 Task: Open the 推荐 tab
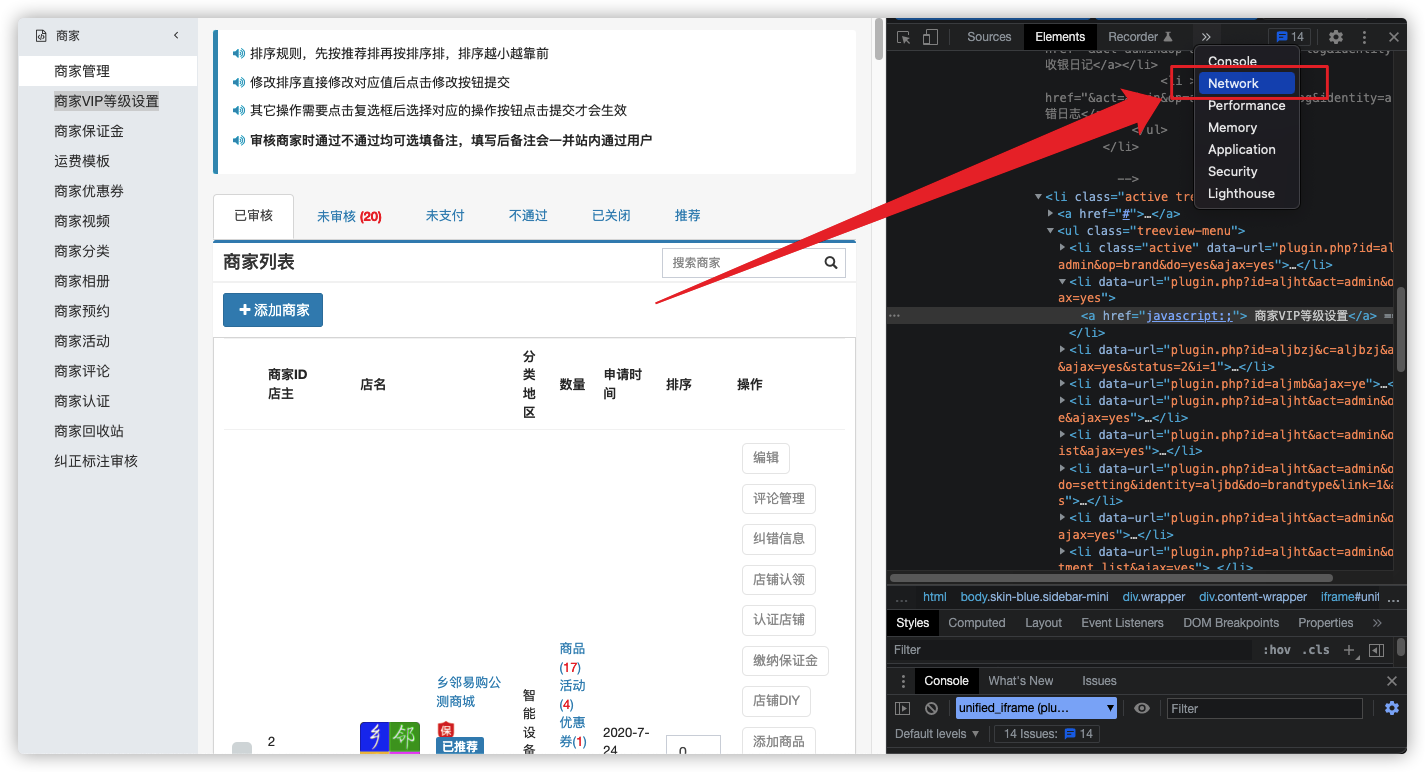click(687, 215)
